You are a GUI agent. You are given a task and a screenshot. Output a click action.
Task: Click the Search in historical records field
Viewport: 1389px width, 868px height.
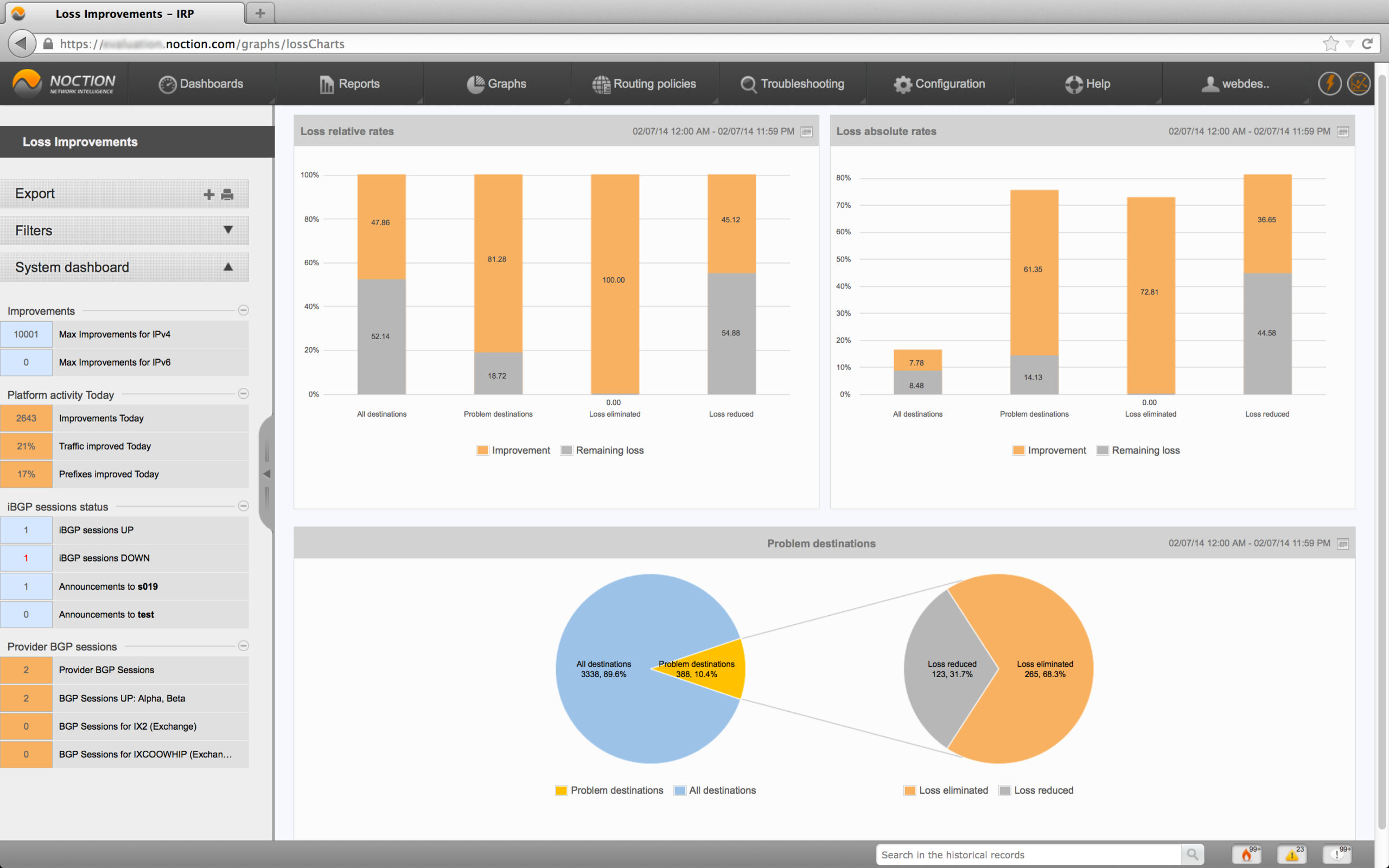pyautogui.click(x=1028, y=854)
